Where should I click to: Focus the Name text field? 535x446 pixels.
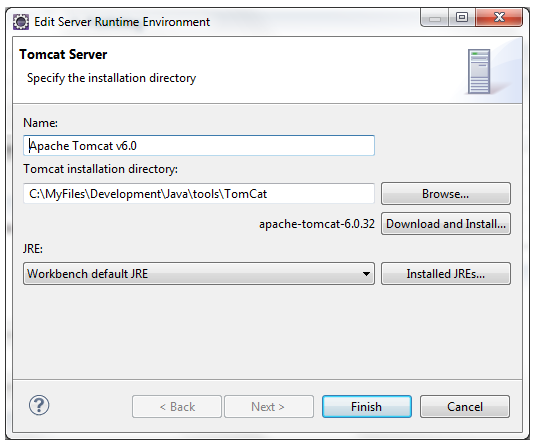coord(199,146)
